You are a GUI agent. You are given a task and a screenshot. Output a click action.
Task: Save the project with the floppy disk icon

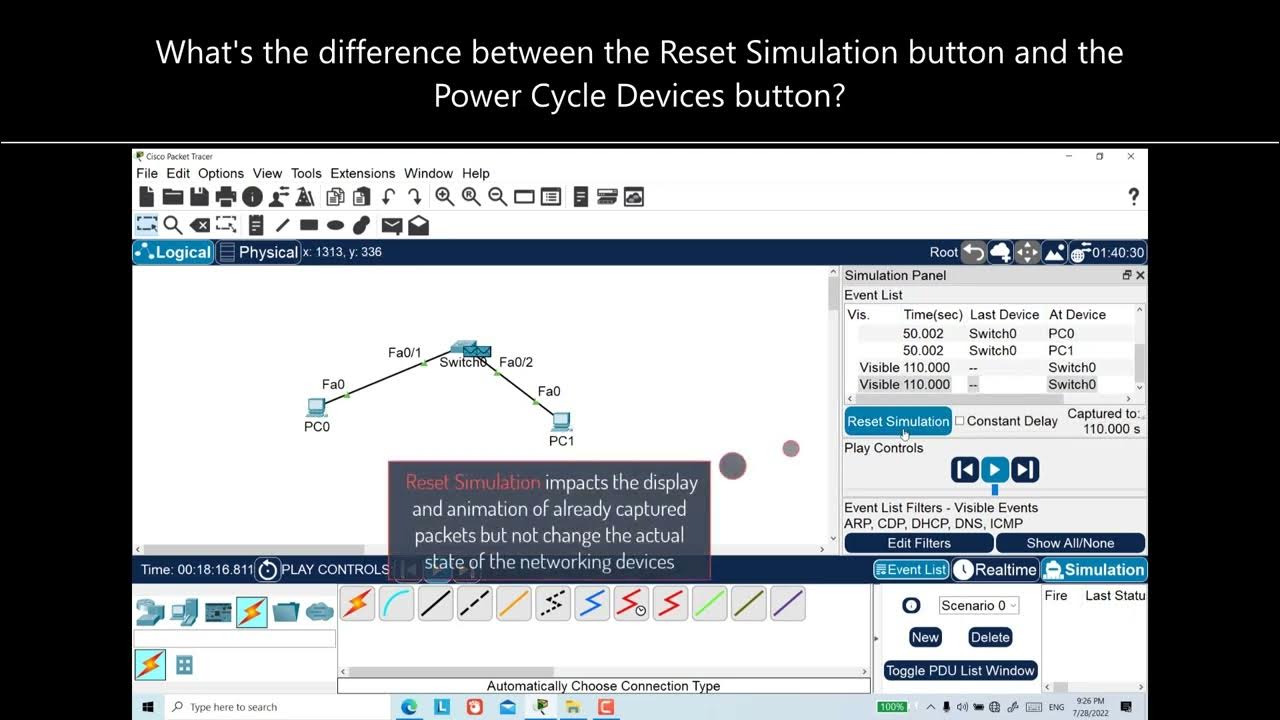point(199,197)
